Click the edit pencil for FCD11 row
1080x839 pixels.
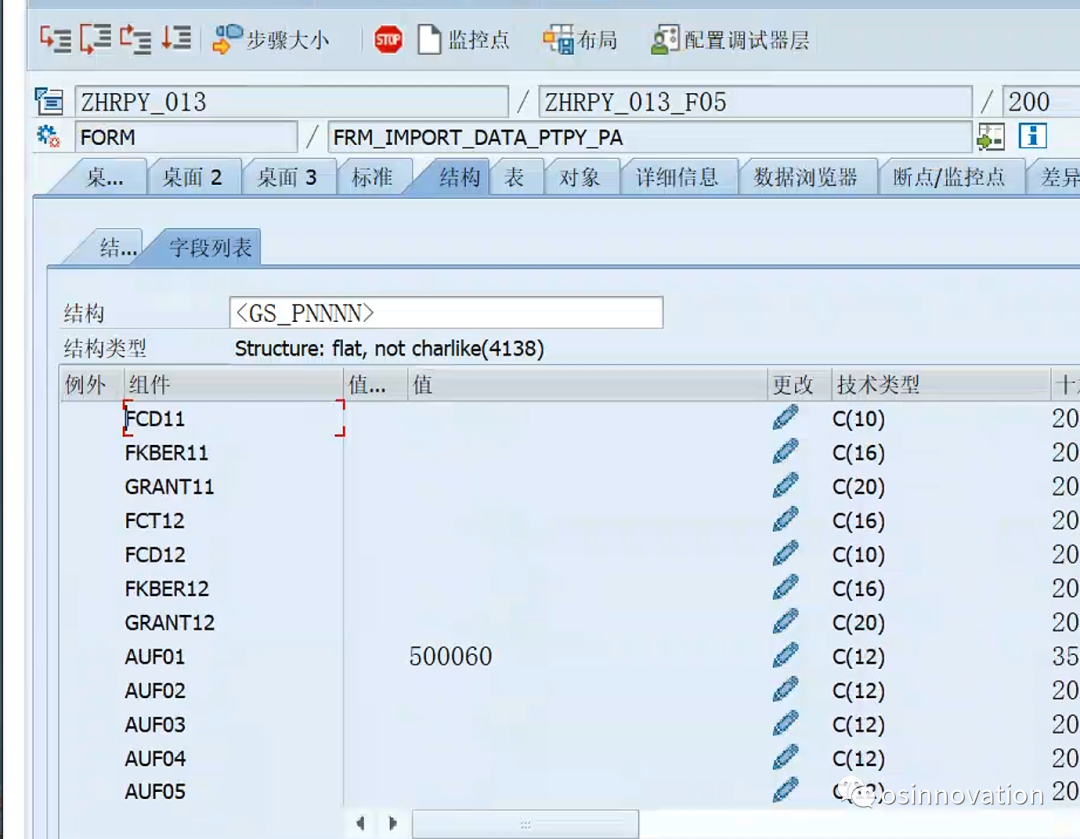click(x=785, y=417)
